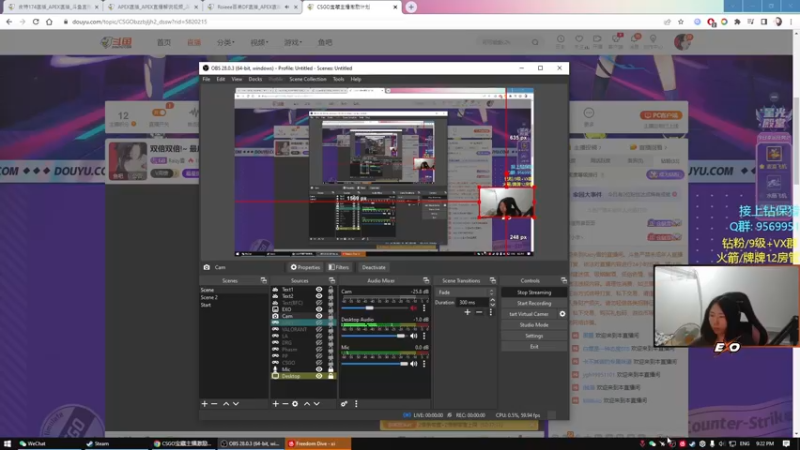This screenshot has width=800, height=450.
Task: Open Filters for the Cam source
Action: point(339,267)
